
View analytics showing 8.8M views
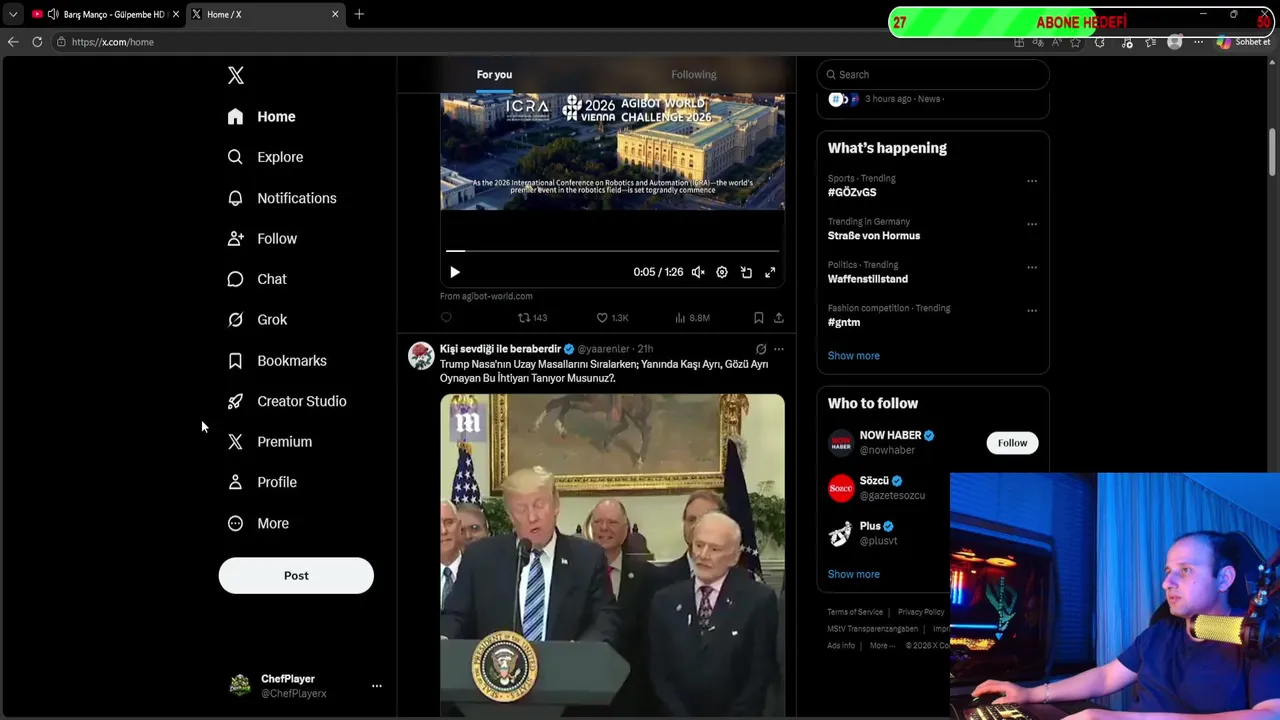(692, 318)
